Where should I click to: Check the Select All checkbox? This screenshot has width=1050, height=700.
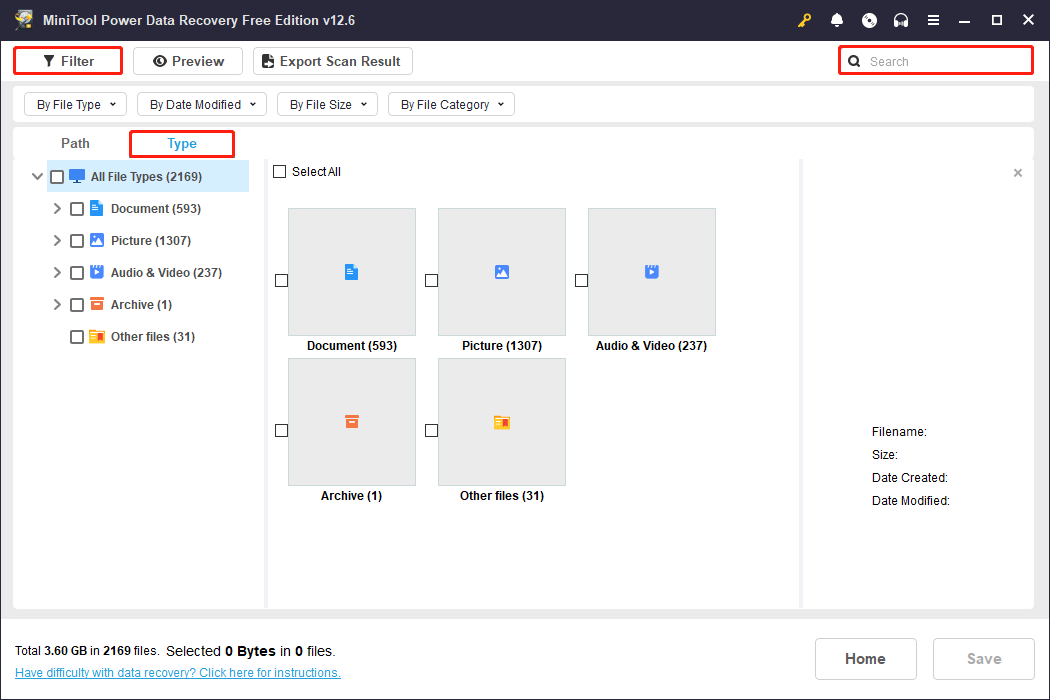(x=280, y=171)
